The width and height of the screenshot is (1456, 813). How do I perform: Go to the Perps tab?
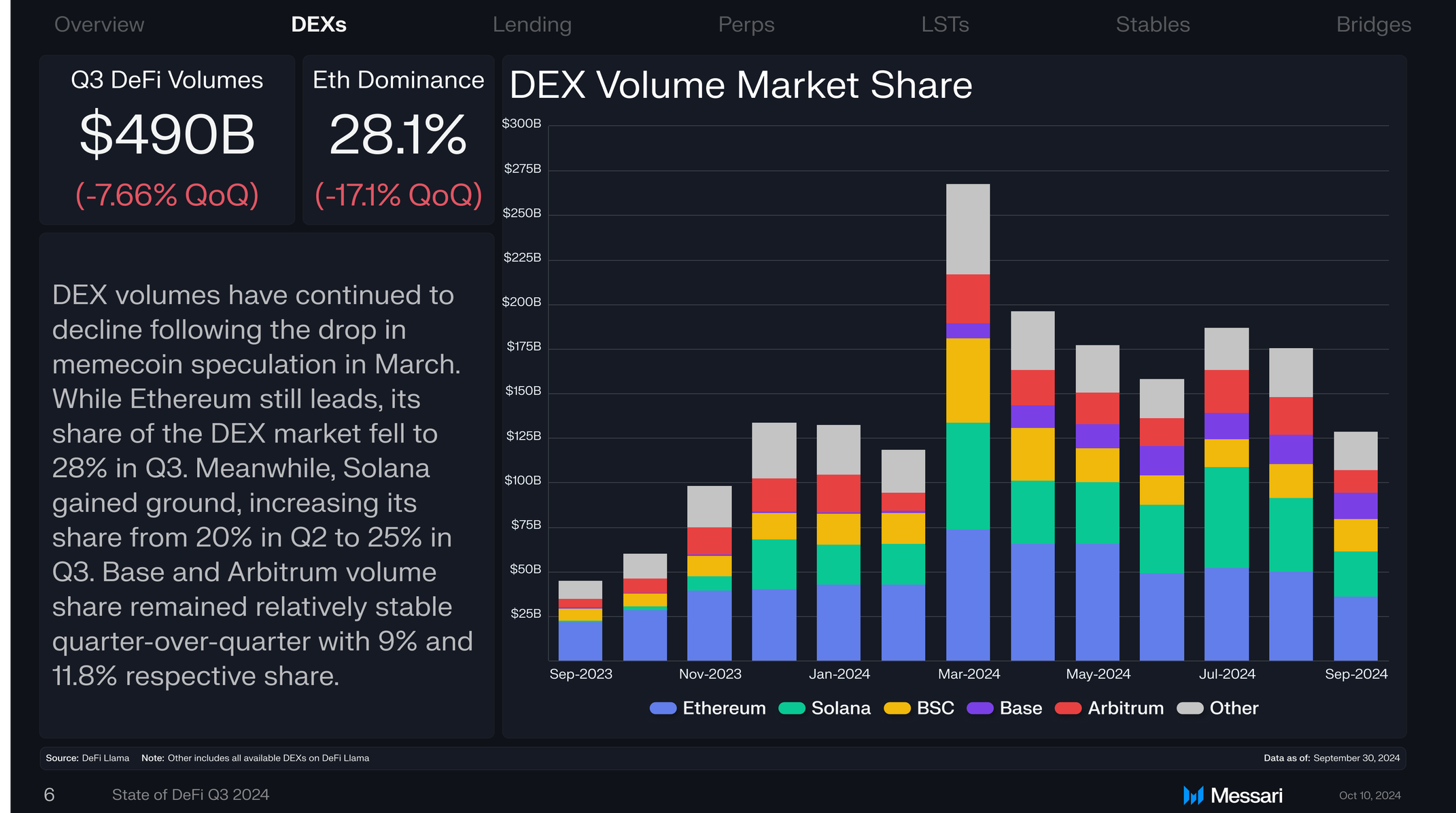tap(746, 24)
